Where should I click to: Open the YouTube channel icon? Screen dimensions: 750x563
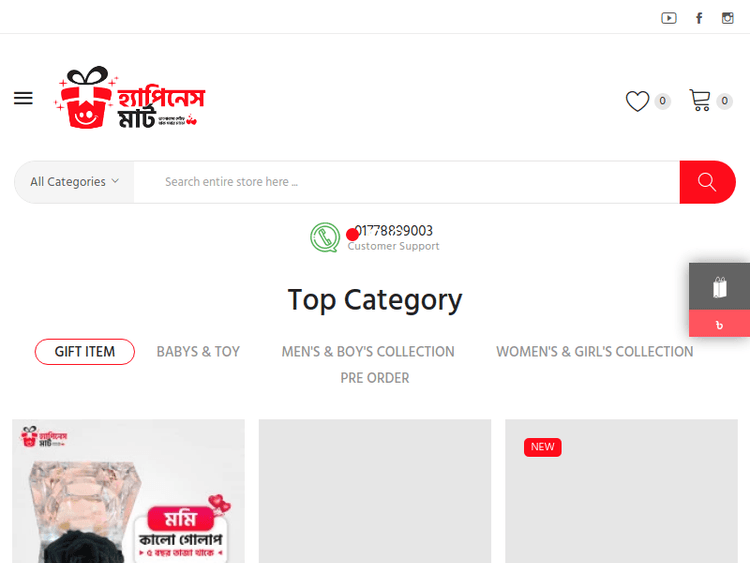tap(669, 18)
